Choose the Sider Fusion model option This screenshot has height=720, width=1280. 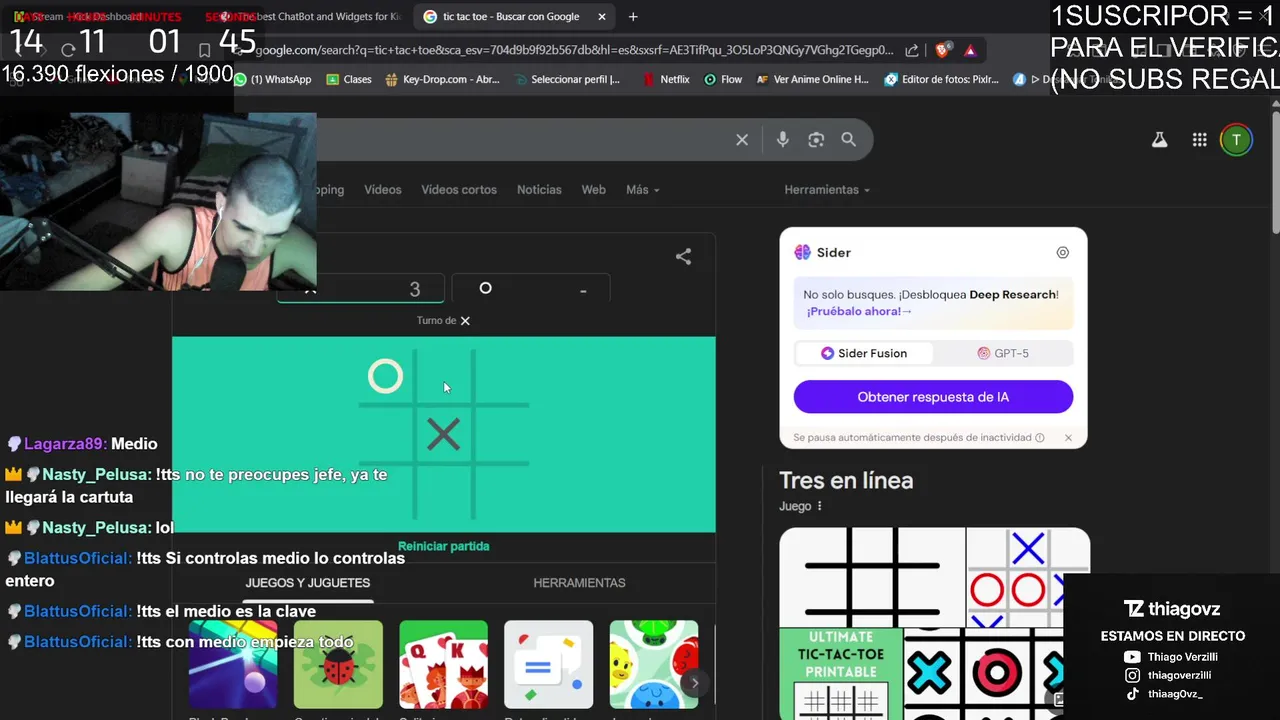864,353
